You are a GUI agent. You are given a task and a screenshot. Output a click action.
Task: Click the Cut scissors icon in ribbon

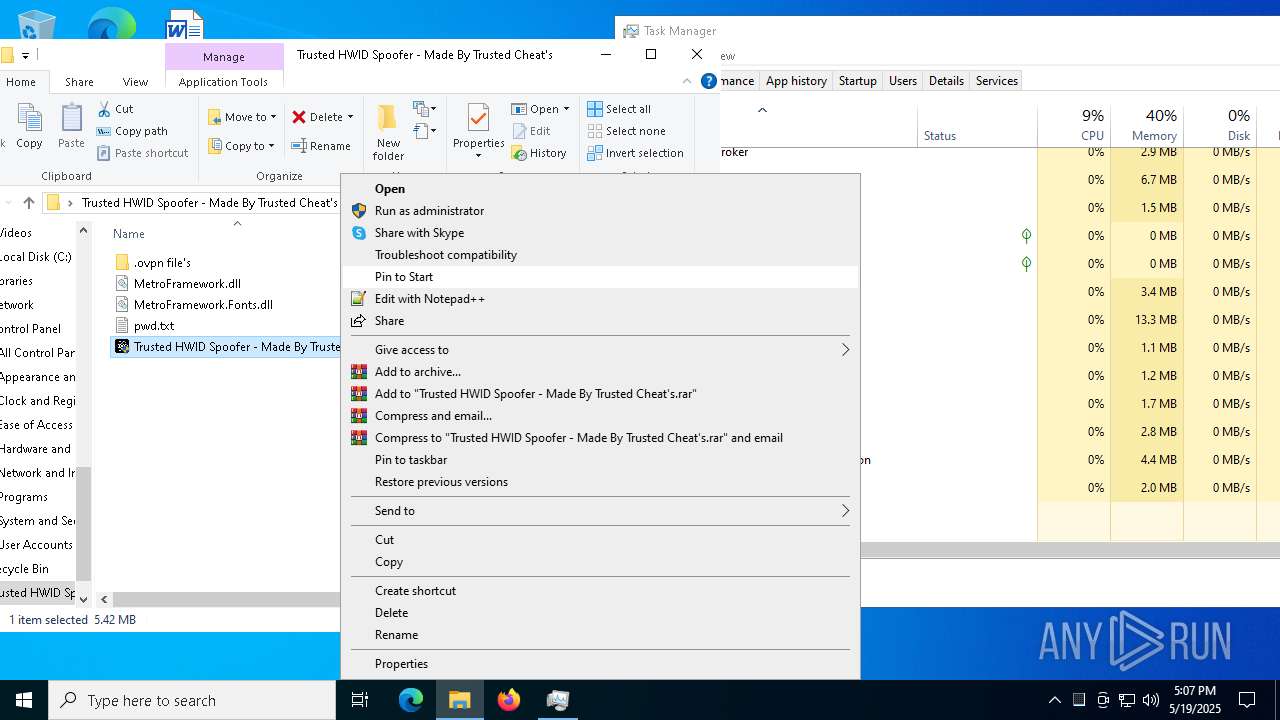click(104, 109)
